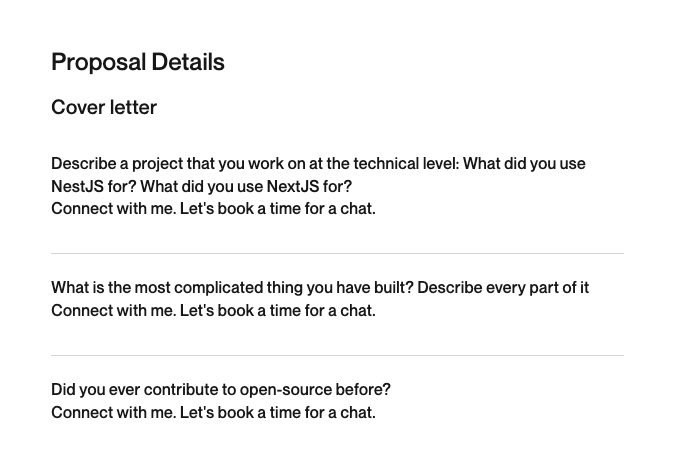
Task: Click the "Did you ever contribute to open-source" question
Action: pos(221,390)
